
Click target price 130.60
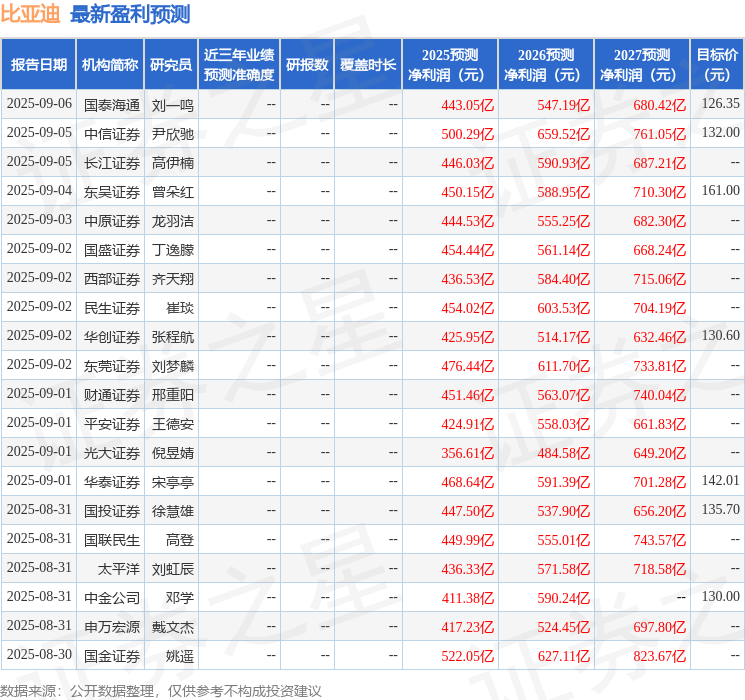point(721,336)
